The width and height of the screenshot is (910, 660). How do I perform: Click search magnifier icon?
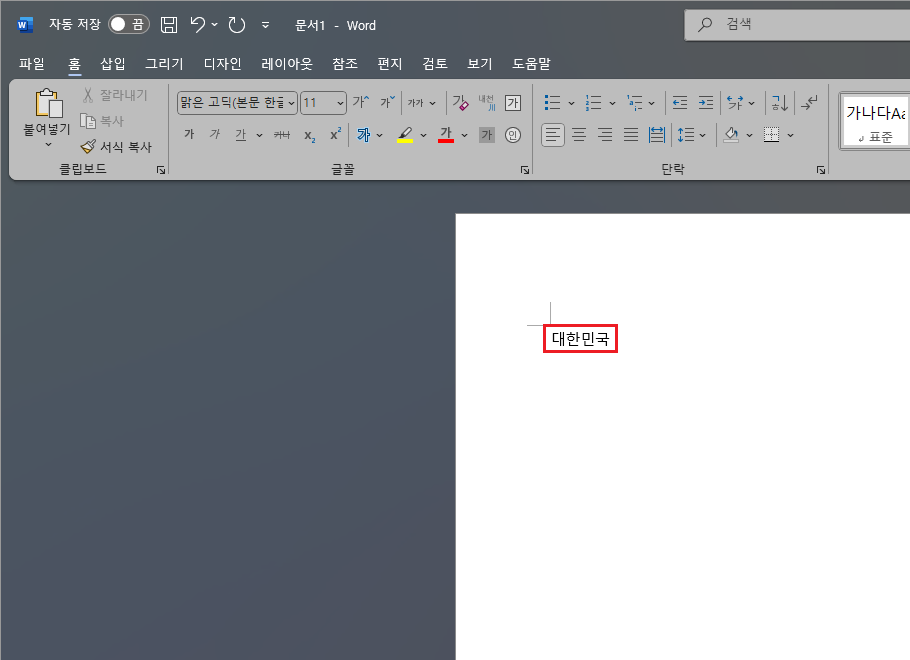(705, 24)
